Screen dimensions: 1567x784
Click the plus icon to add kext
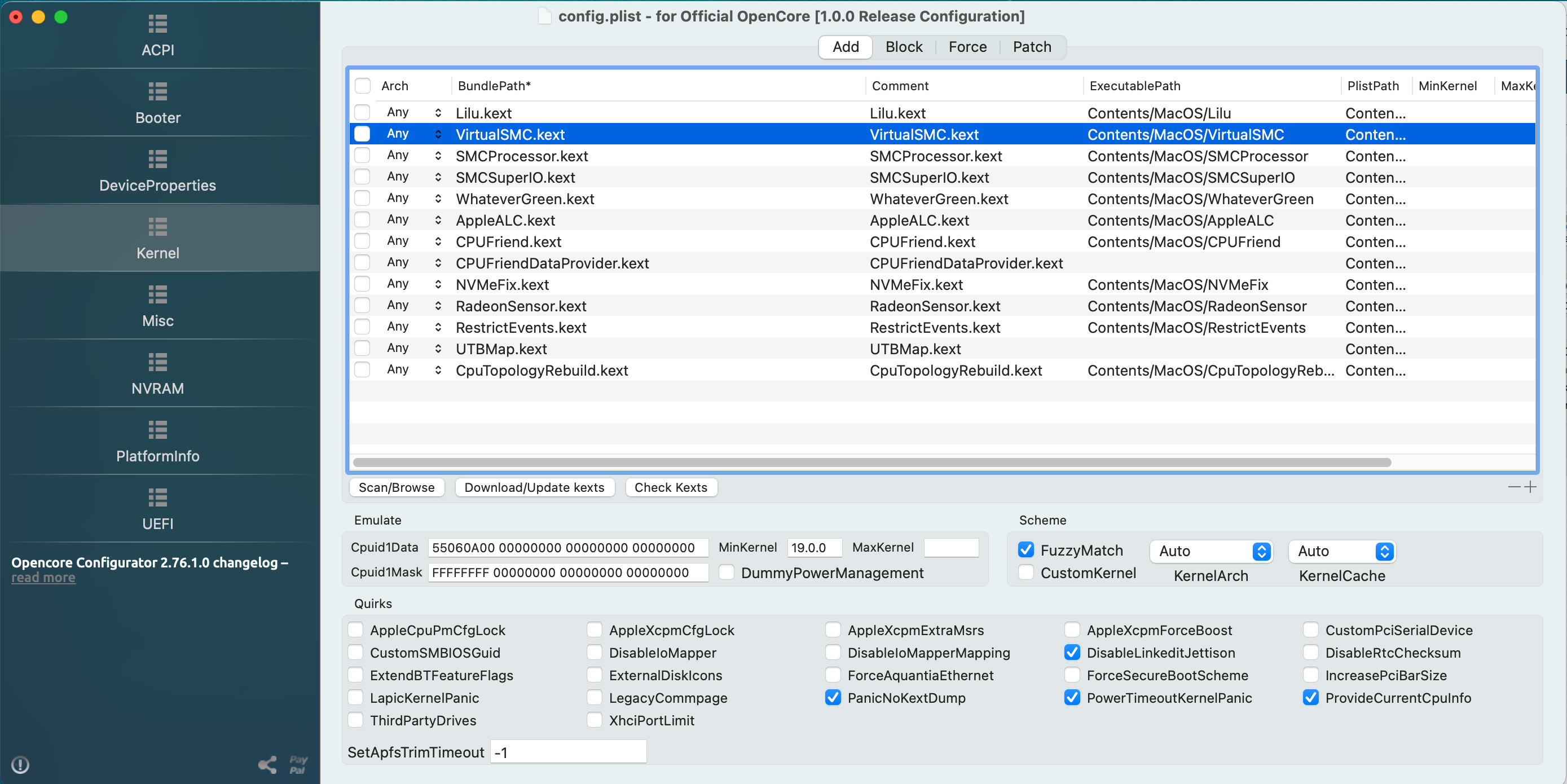click(x=1530, y=487)
